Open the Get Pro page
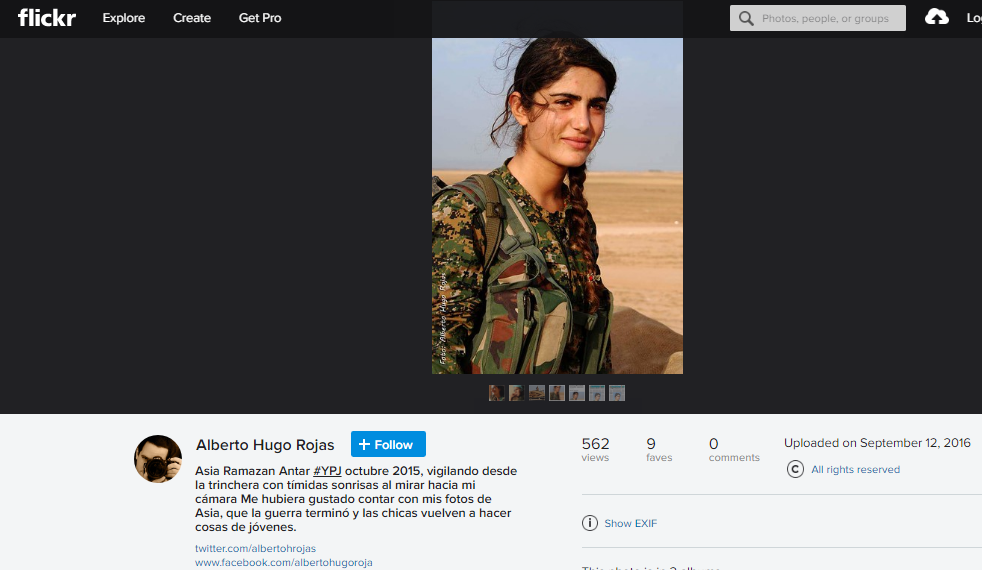The width and height of the screenshot is (982, 570). tap(260, 18)
